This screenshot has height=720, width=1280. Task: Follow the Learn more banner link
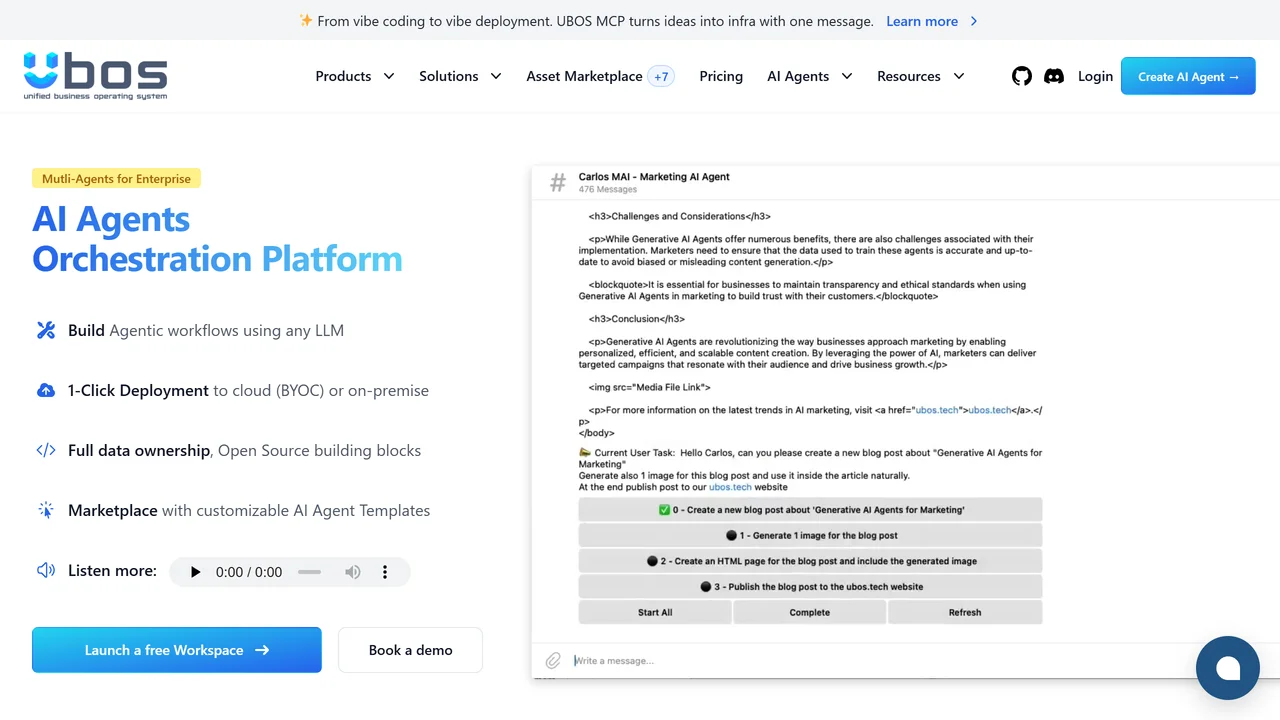(x=932, y=21)
